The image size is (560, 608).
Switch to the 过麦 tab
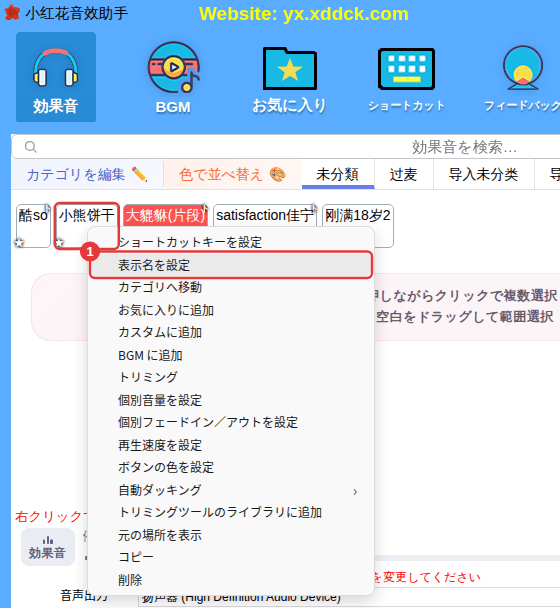click(403, 174)
